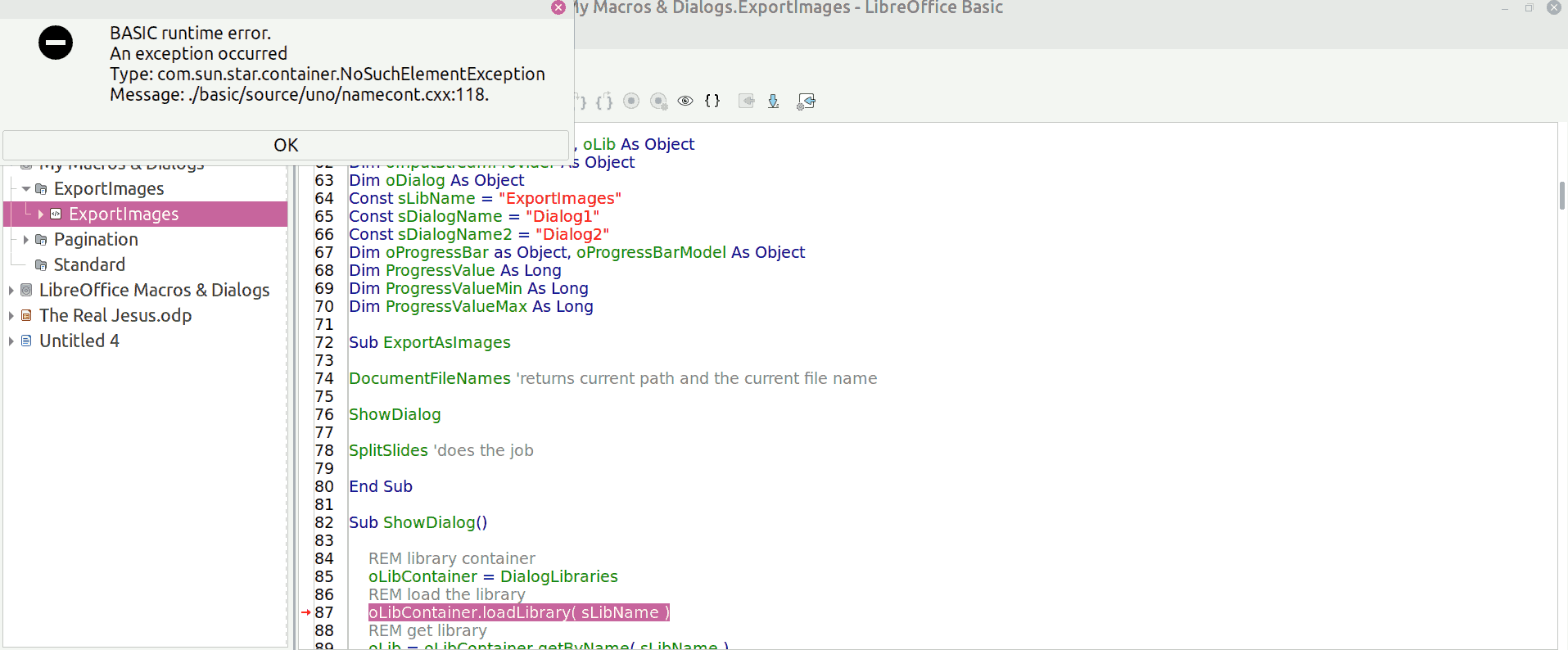Screen dimensions: 1568x650
Task: Expand The Real Jesus.odp node
Action: point(11,316)
